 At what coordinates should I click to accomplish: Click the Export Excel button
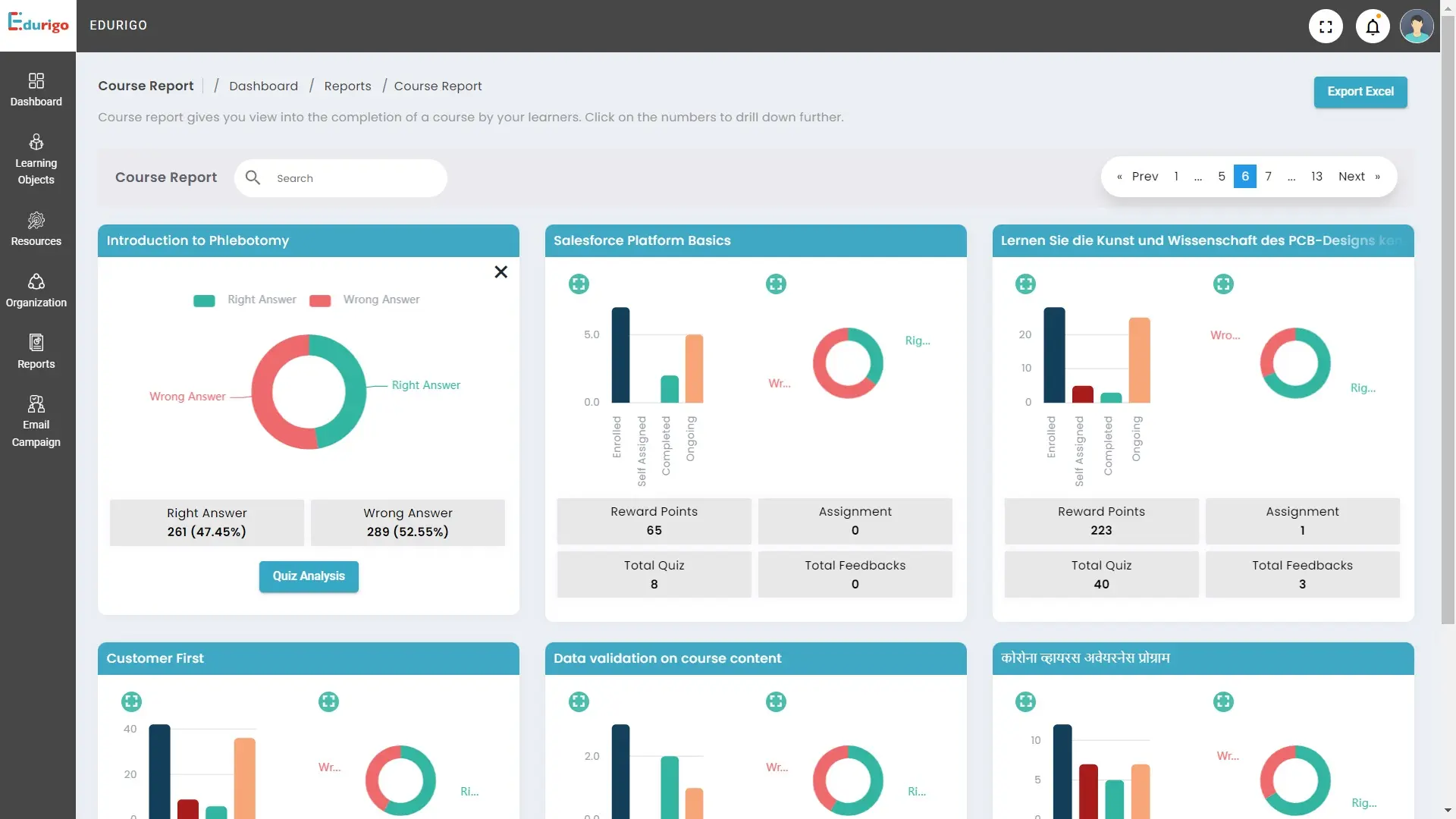point(1360,92)
